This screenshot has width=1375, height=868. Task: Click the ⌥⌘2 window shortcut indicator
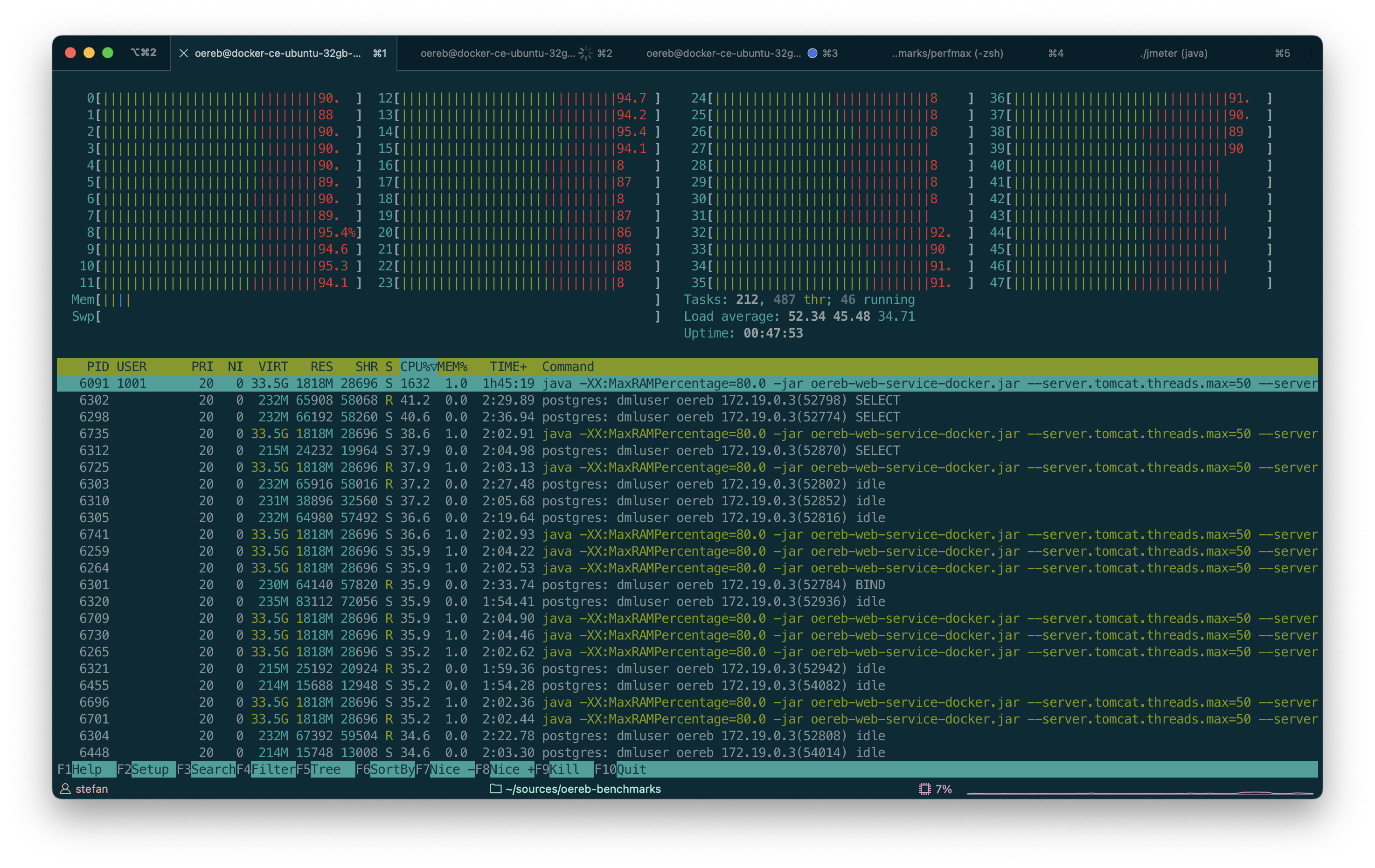tap(143, 53)
